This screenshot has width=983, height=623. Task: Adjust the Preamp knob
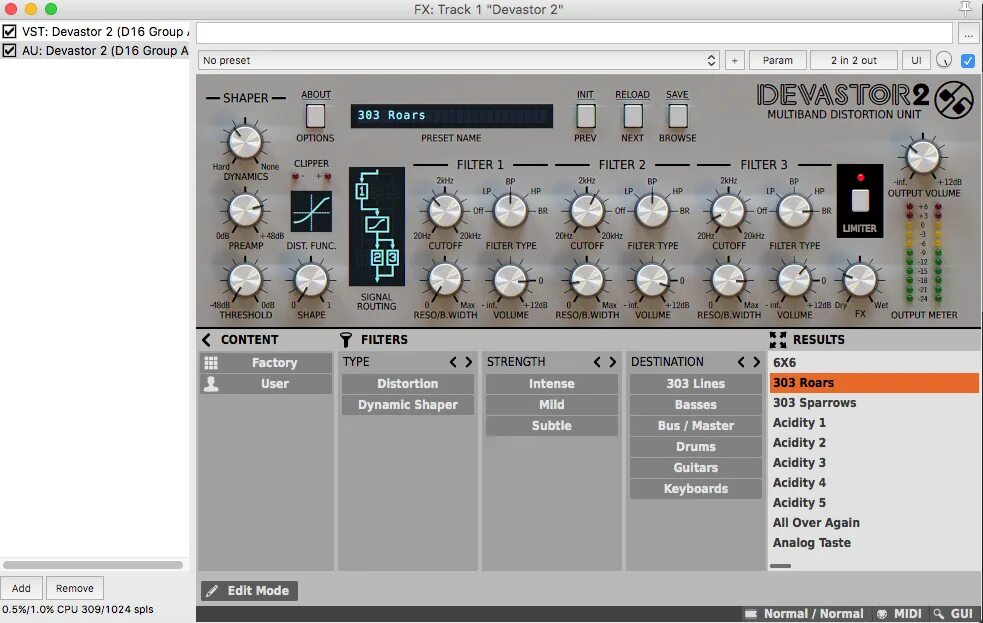point(245,211)
